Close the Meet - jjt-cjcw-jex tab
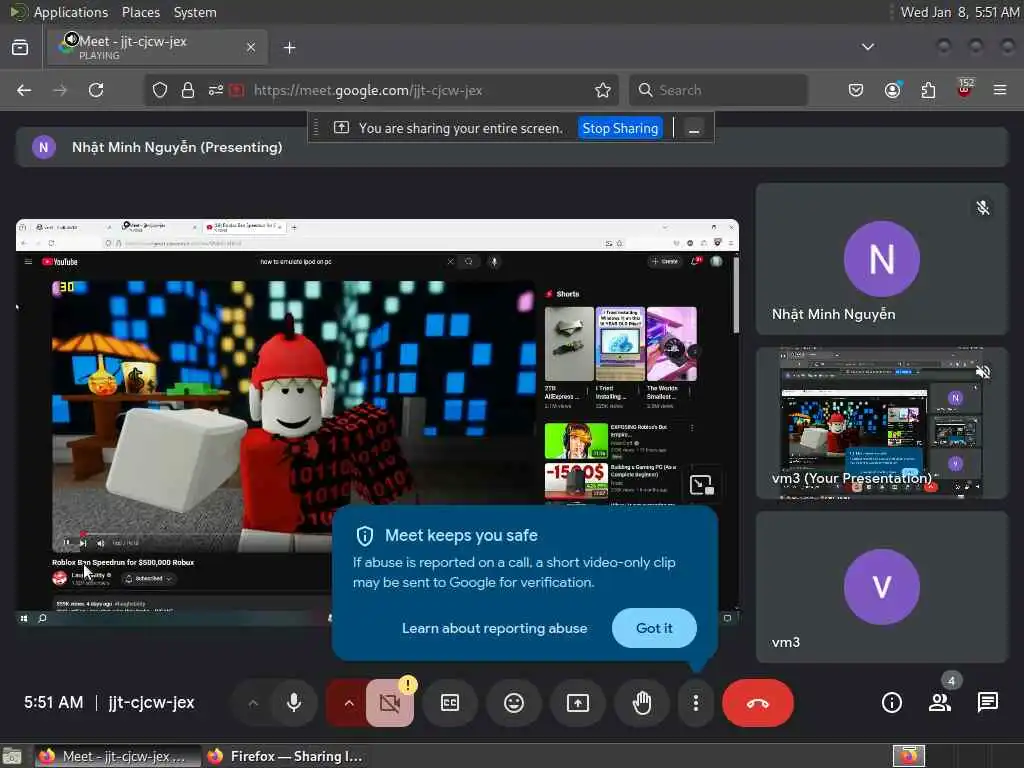 click(251, 47)
